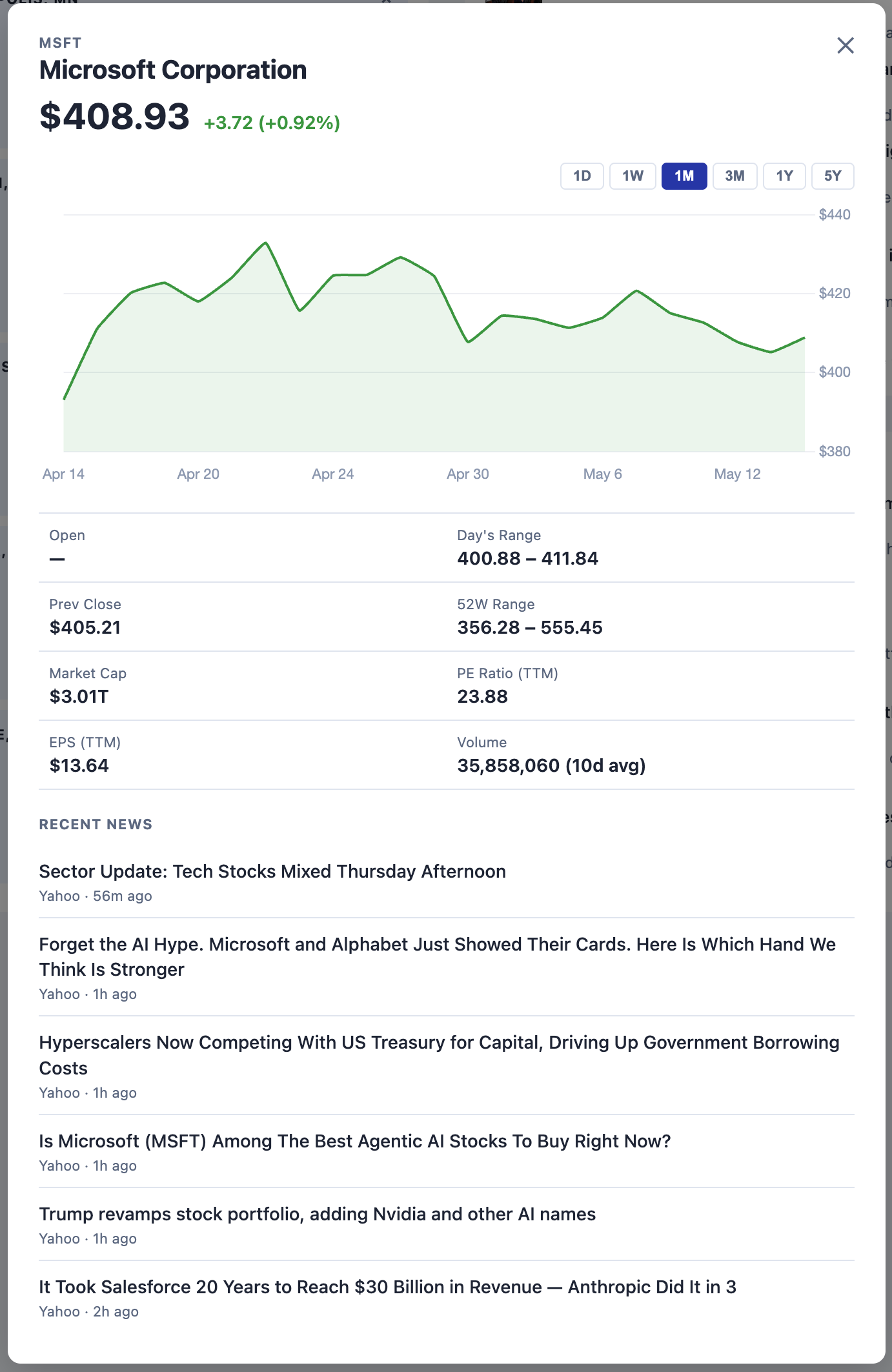
Task: Click the 'Yahoo · 56m ago' source line
Action: (x=96, y=896)
